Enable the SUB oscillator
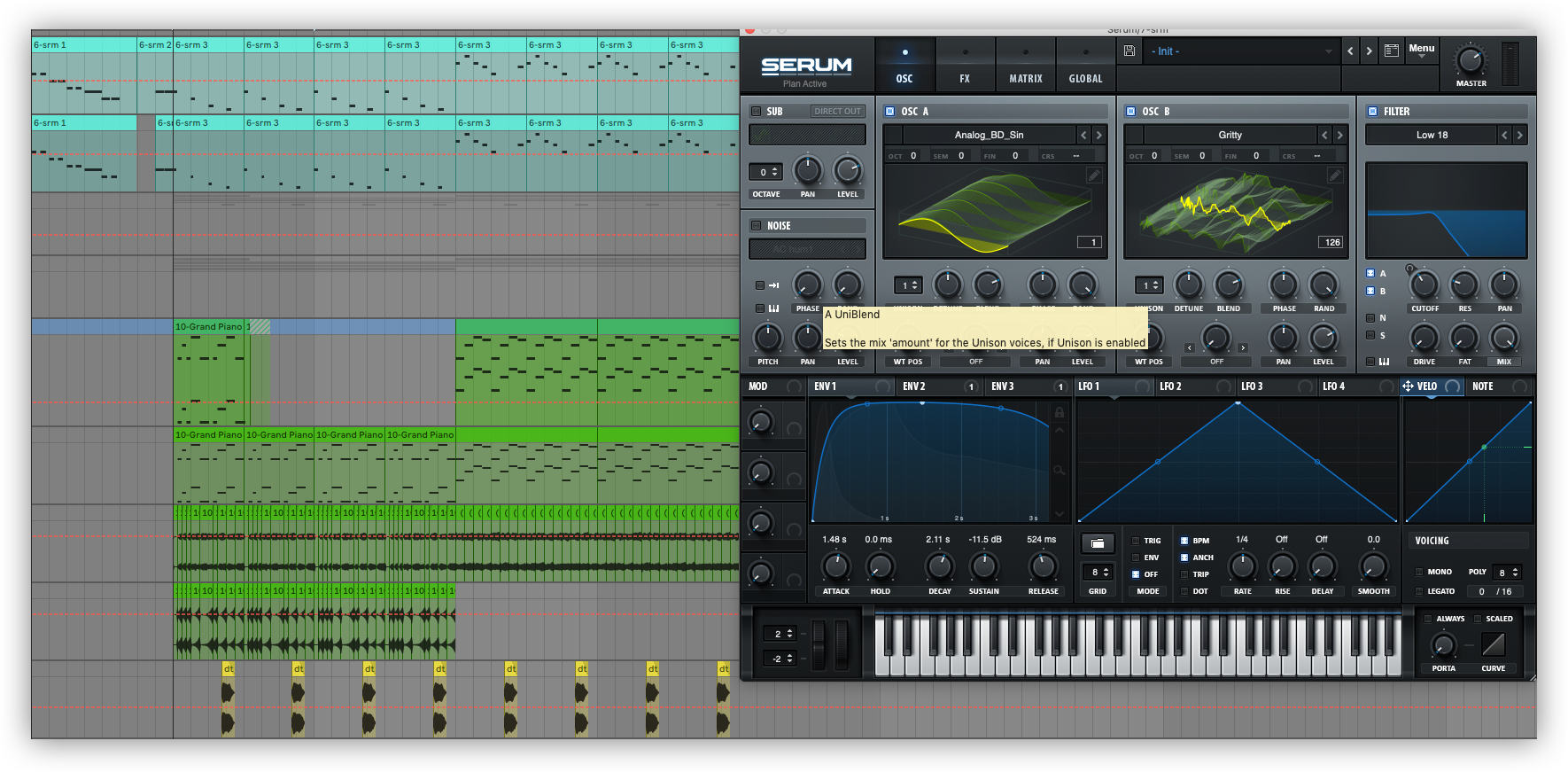This screenshot has height=772, width=1568. pyautogui.click(x=756, y=112)
